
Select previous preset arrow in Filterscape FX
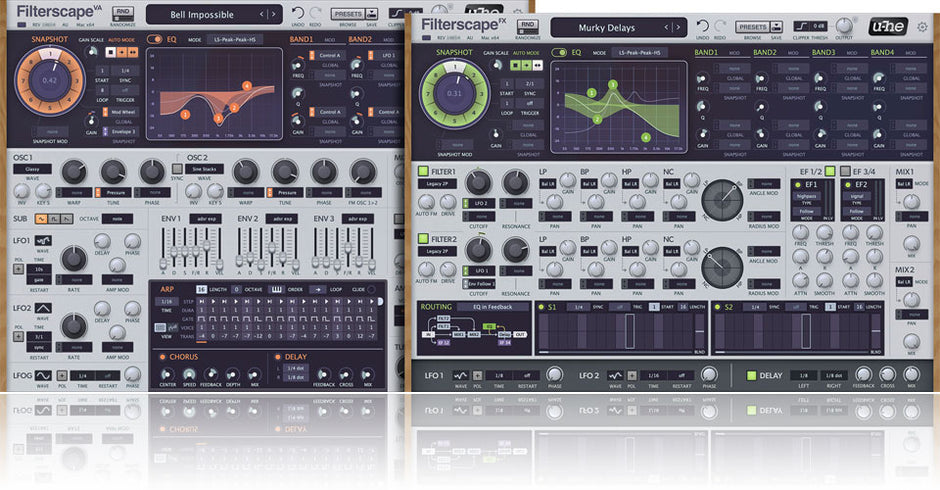(666, 28)
